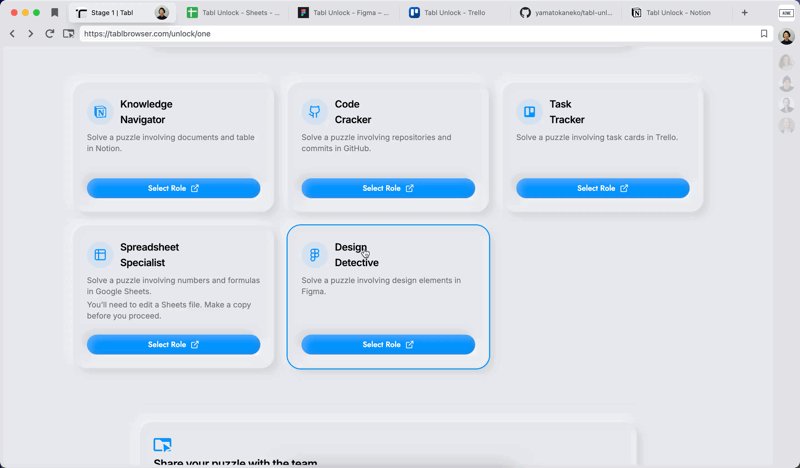Click the Spreadsheet Specialist card title
Image resolution: width=800 pixels, height=468 pixels.
point(149,255)
